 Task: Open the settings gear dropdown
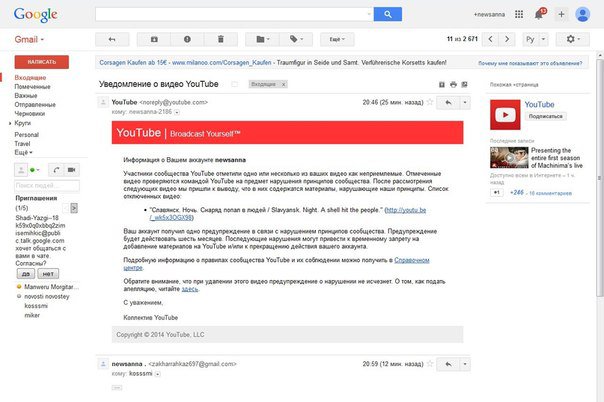[575, 39]
